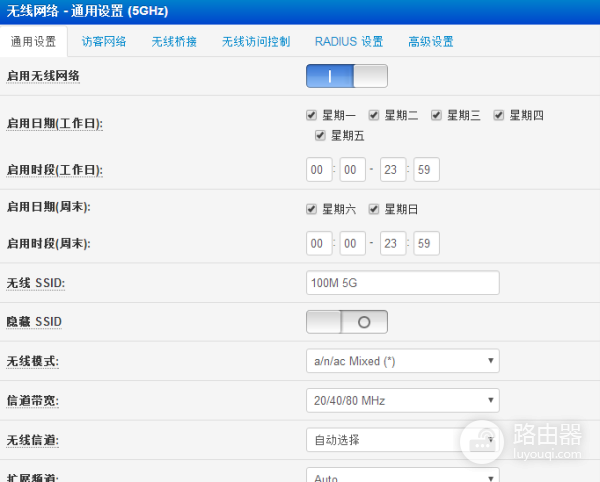Image resolution: width=600 pixels, height=482 pixels.
Task: Uncheck the 星期日 checkbox
Action: [374, 209]
